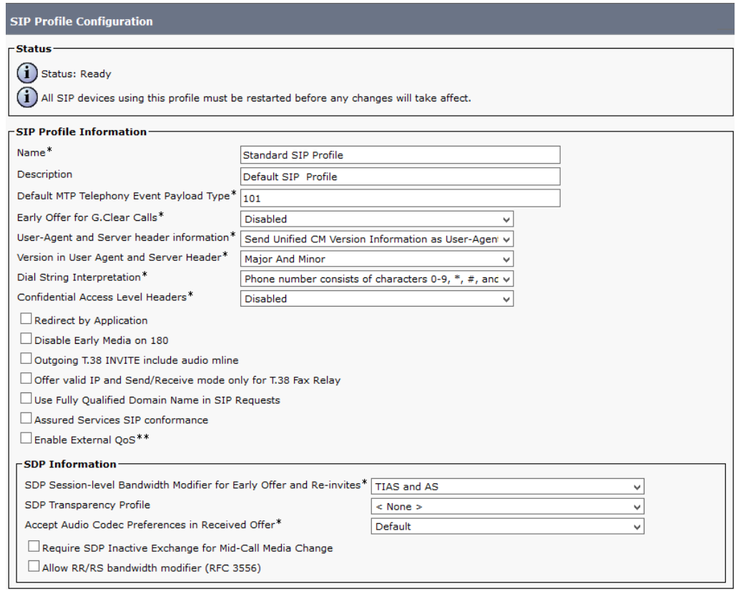Click the SIP Profile Information section heading
The width and height of the screenshot is (736, 599).
81,132
